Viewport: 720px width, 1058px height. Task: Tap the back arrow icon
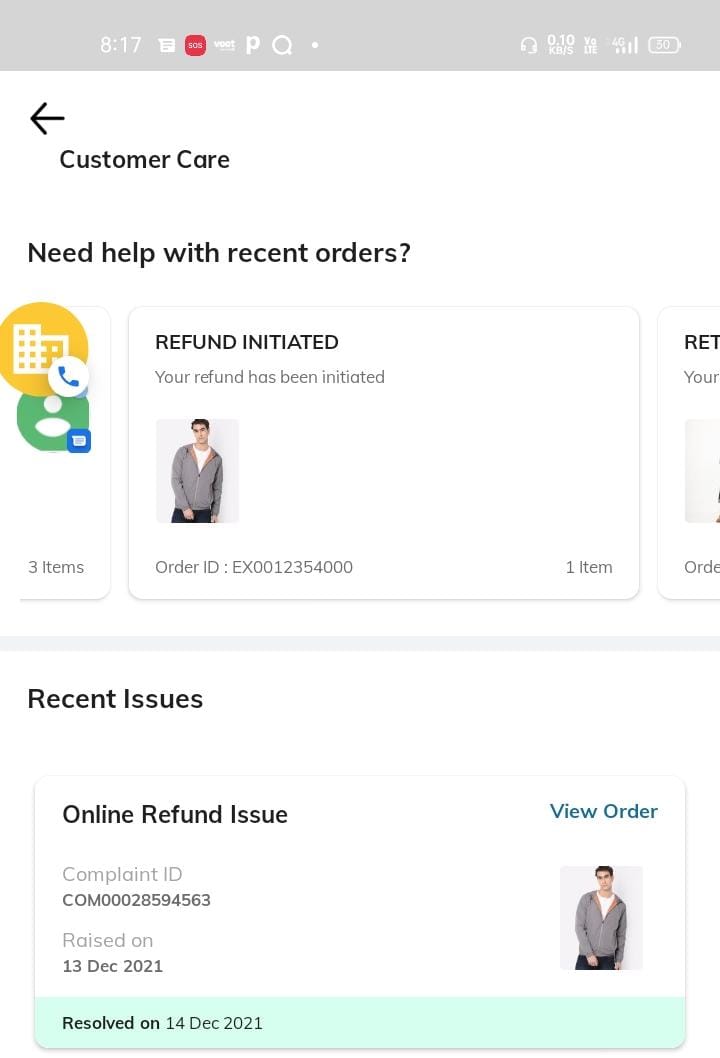click(47, 119)
